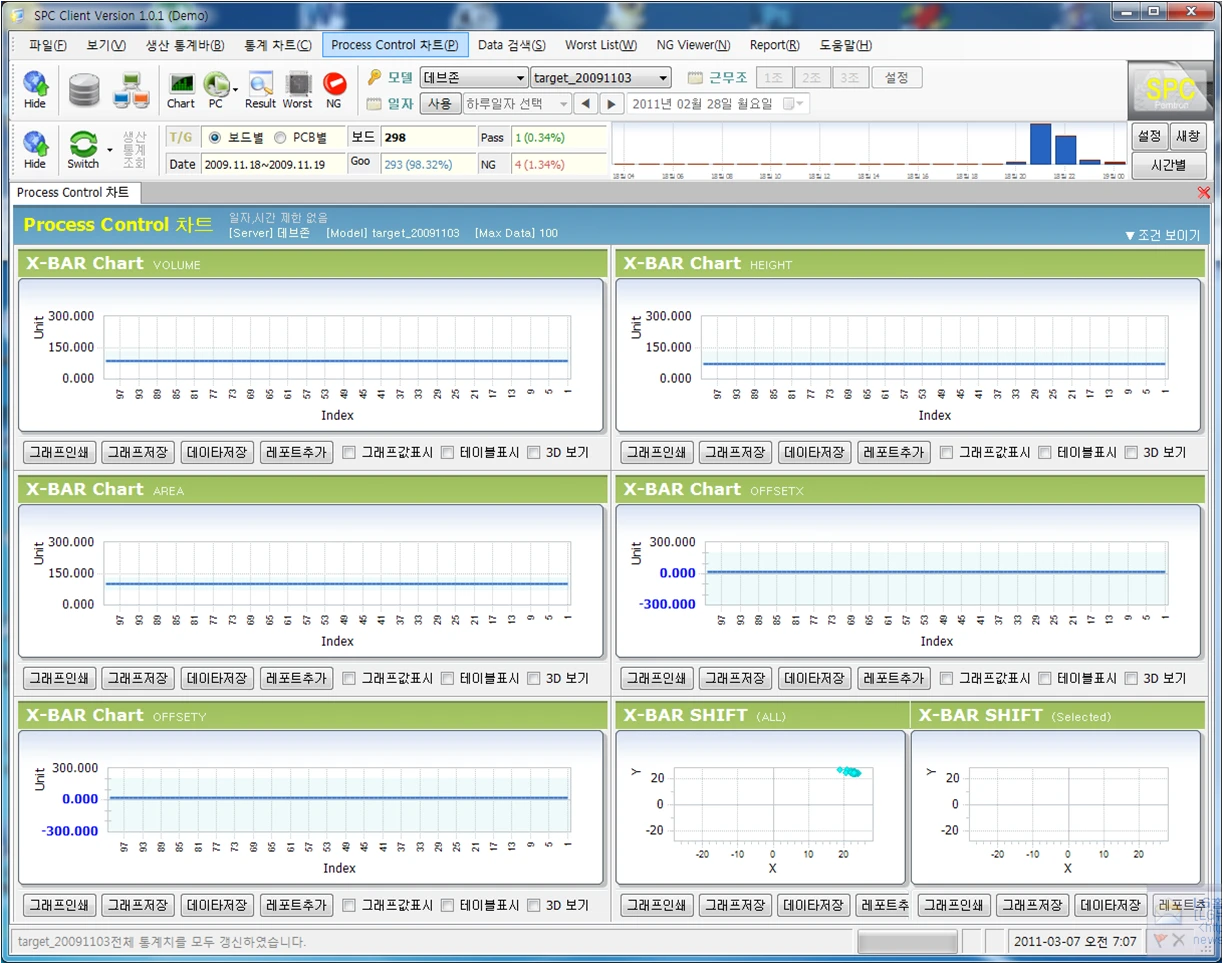Enable 3D 보기 under VOLUME chart

533,453
